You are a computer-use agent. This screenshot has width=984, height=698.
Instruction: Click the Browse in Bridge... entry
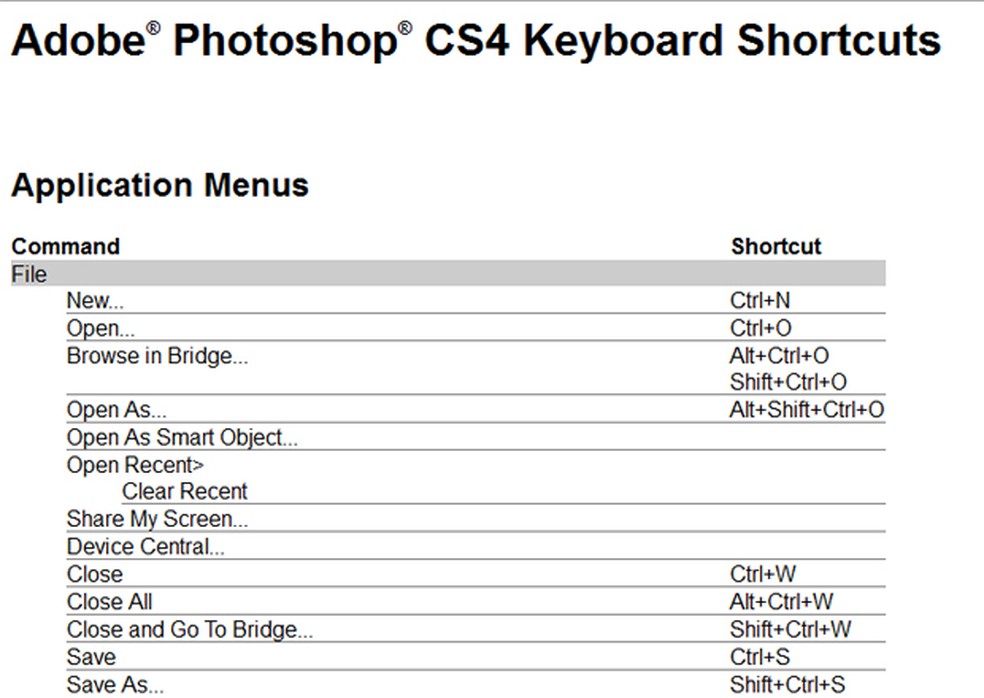click(x=157, y=355)
